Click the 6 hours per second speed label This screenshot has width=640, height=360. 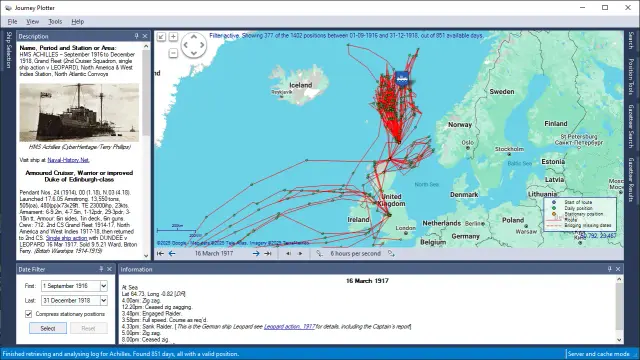coord(356,253)
